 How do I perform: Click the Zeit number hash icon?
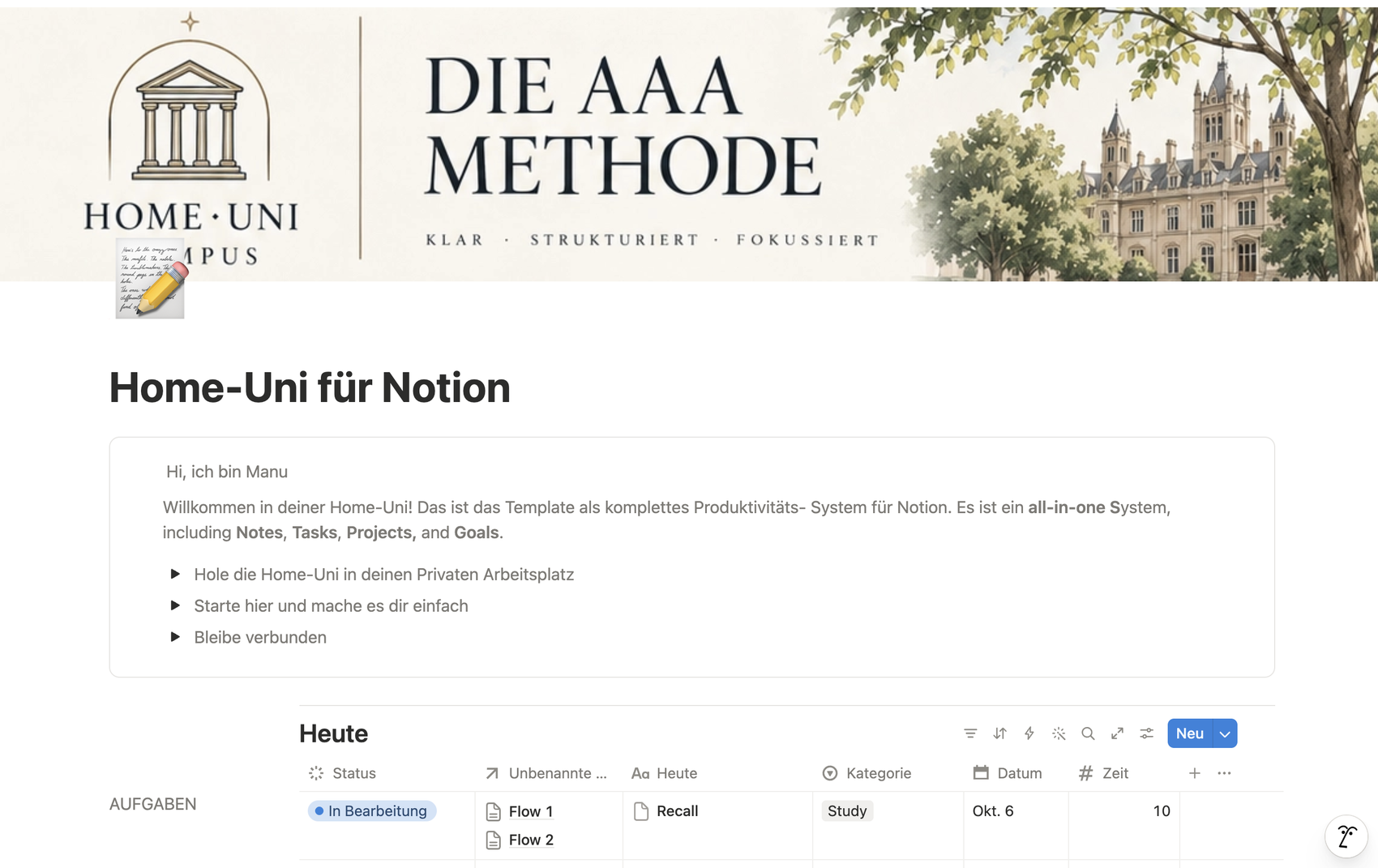click(1086, 773)
